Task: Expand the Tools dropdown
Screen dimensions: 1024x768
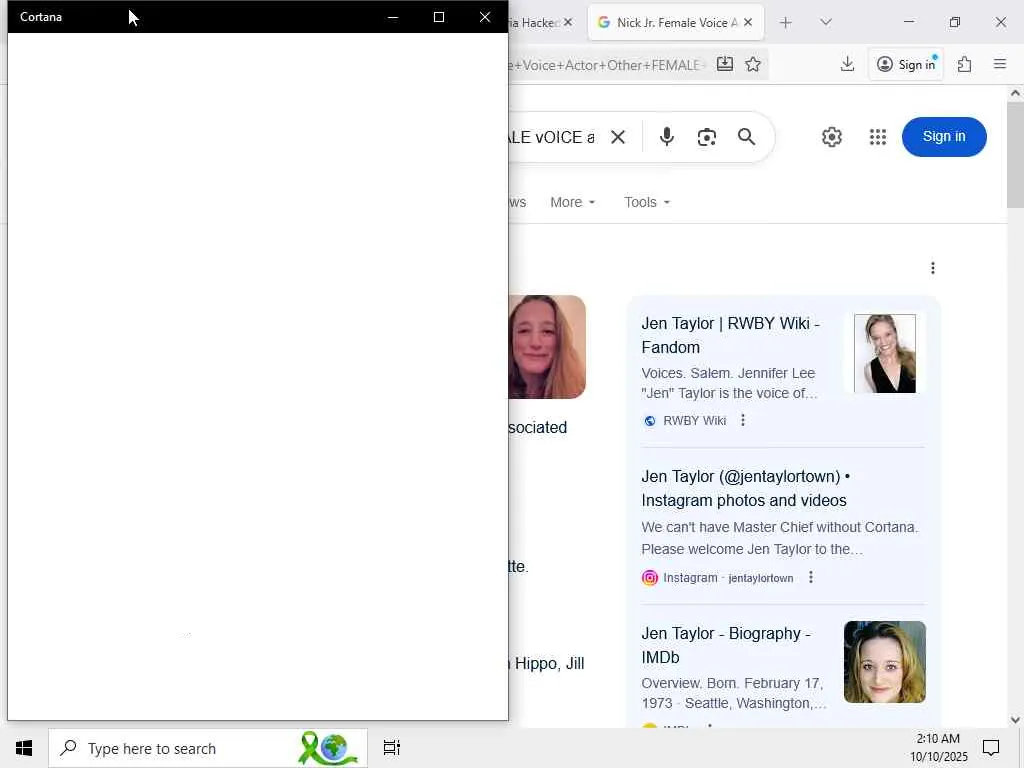Action: [x=647, y=202]
